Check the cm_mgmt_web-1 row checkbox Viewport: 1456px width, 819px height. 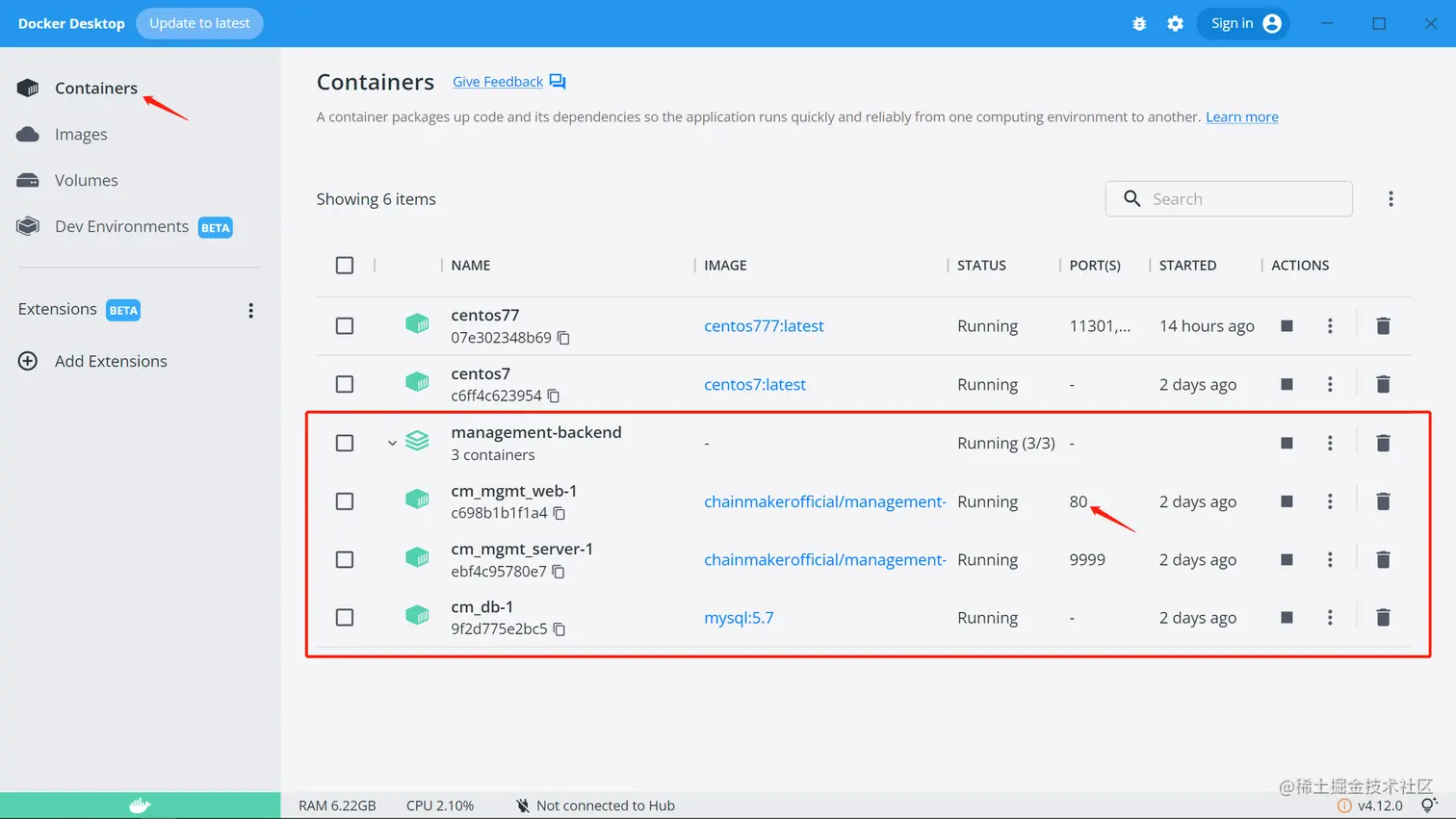click(345, 501)
